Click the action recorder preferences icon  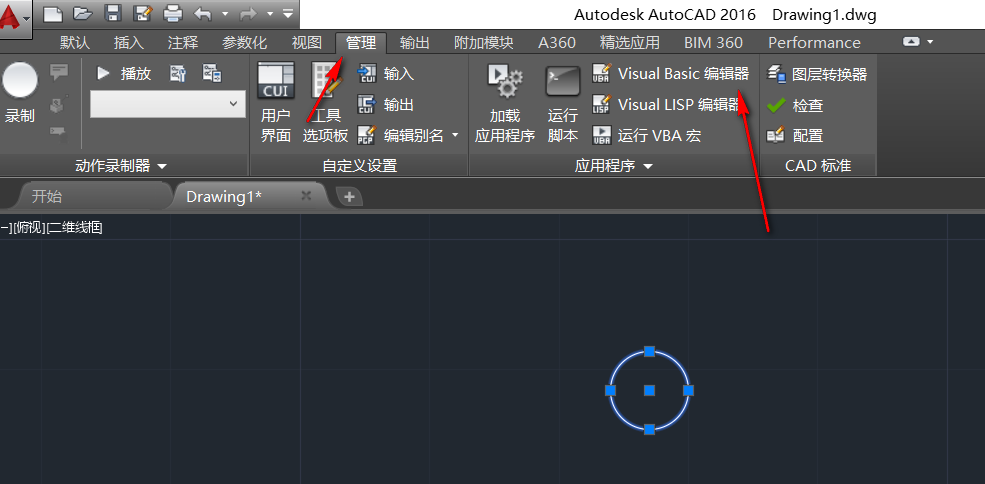click(x=178, y=74)
